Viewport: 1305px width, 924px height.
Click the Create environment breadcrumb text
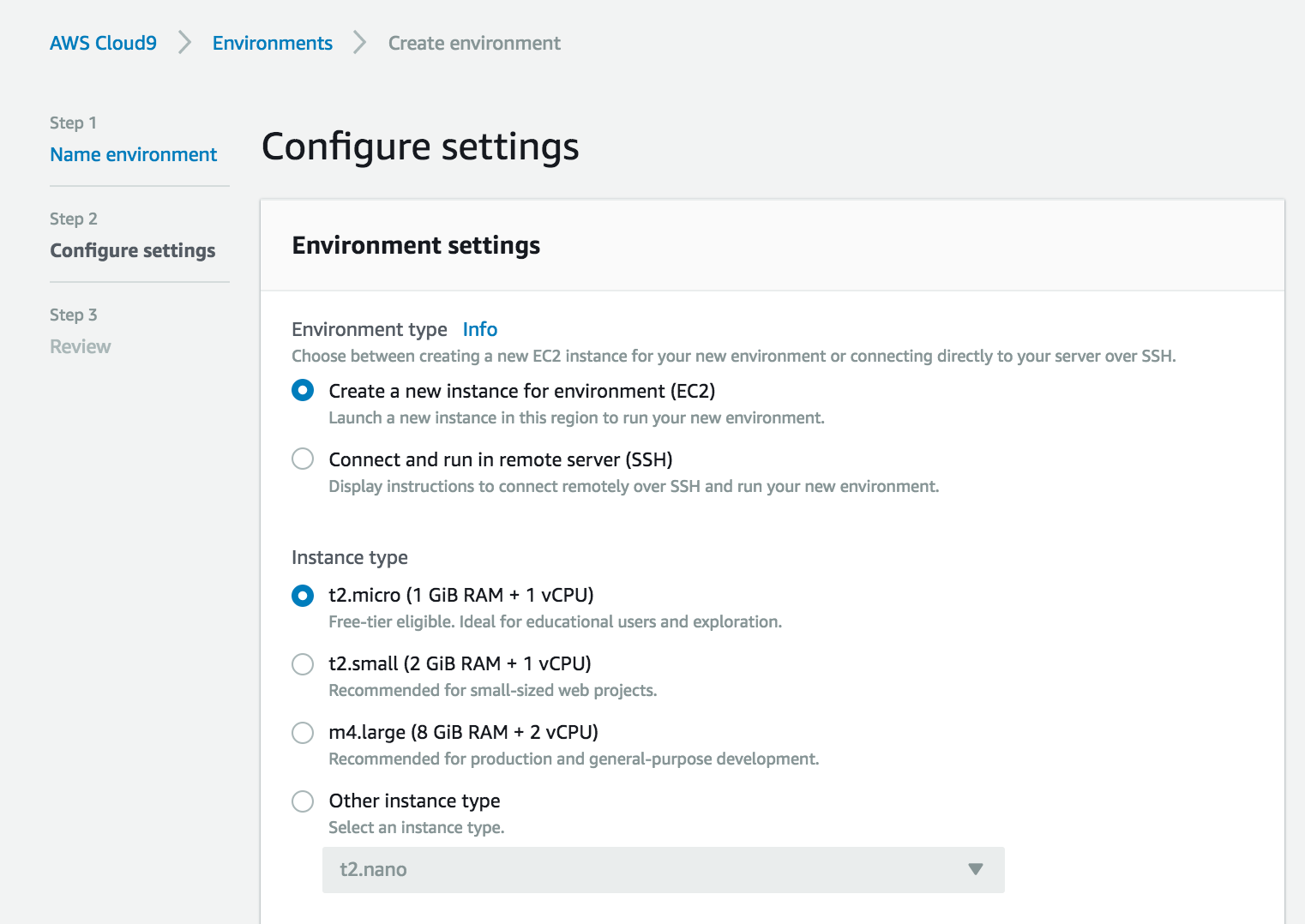click(x=474, y=43)
